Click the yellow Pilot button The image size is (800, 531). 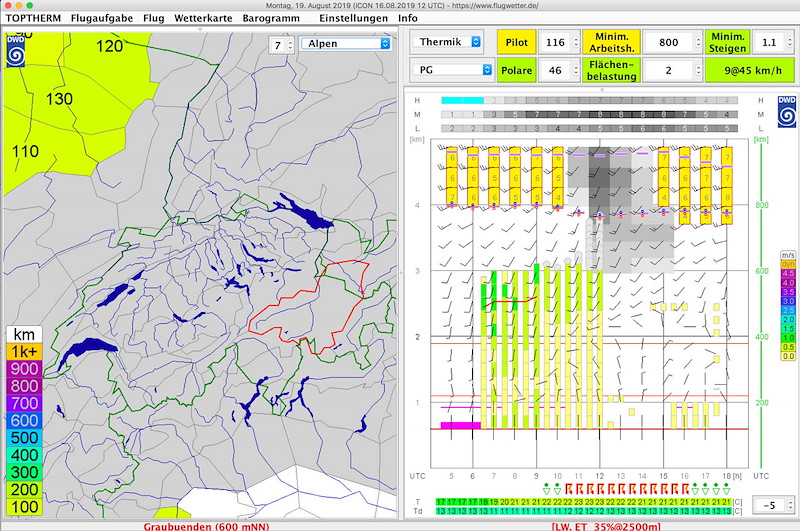click(x=516, y=42)
